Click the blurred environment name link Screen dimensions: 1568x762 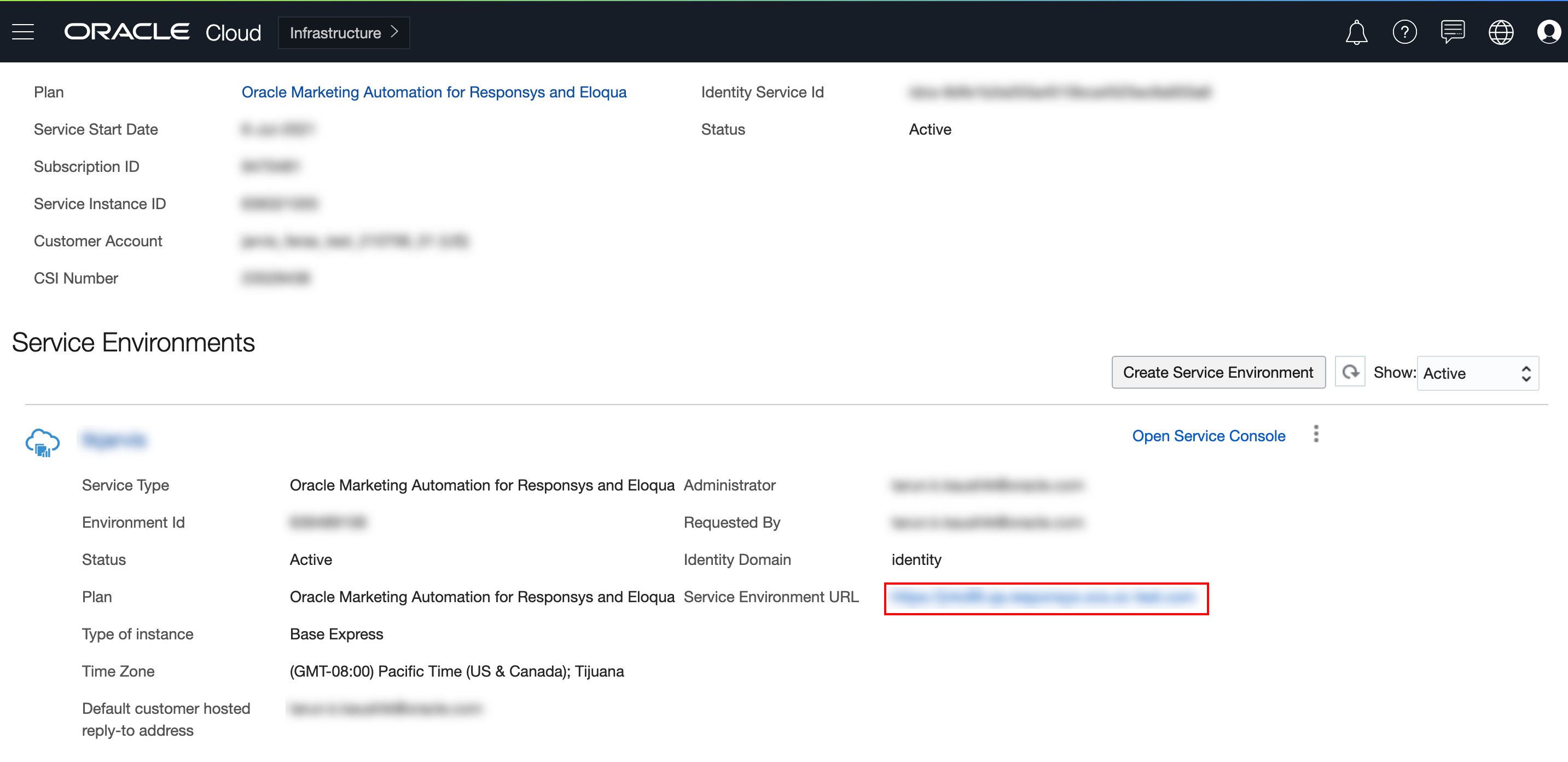(x=114, y=440)
